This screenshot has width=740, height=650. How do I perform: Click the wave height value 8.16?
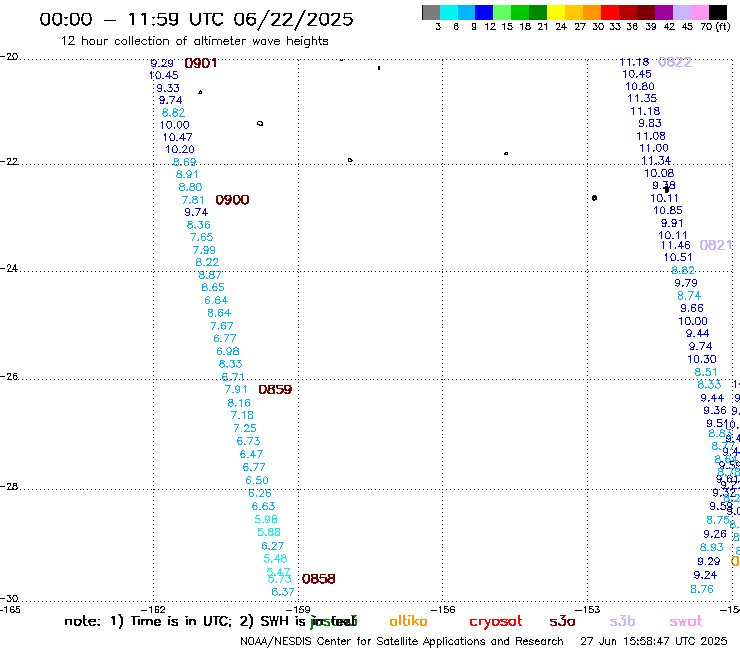[239, 403]
